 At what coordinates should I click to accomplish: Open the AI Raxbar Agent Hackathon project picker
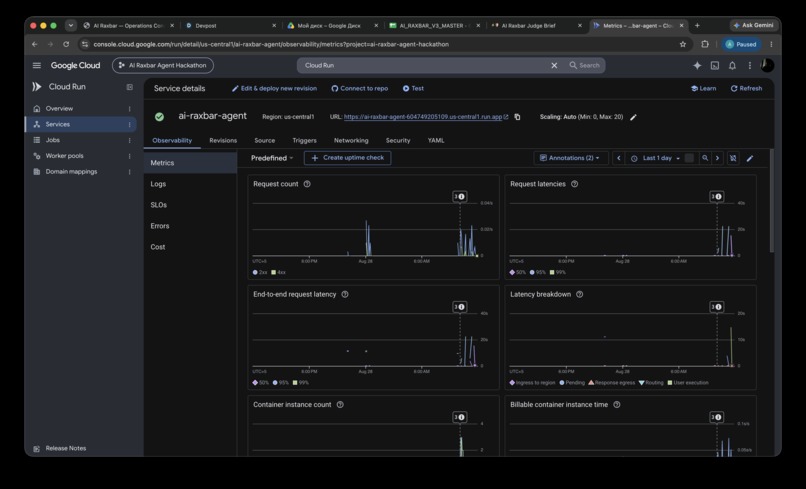pyautogui.click(x=162, y=65)
